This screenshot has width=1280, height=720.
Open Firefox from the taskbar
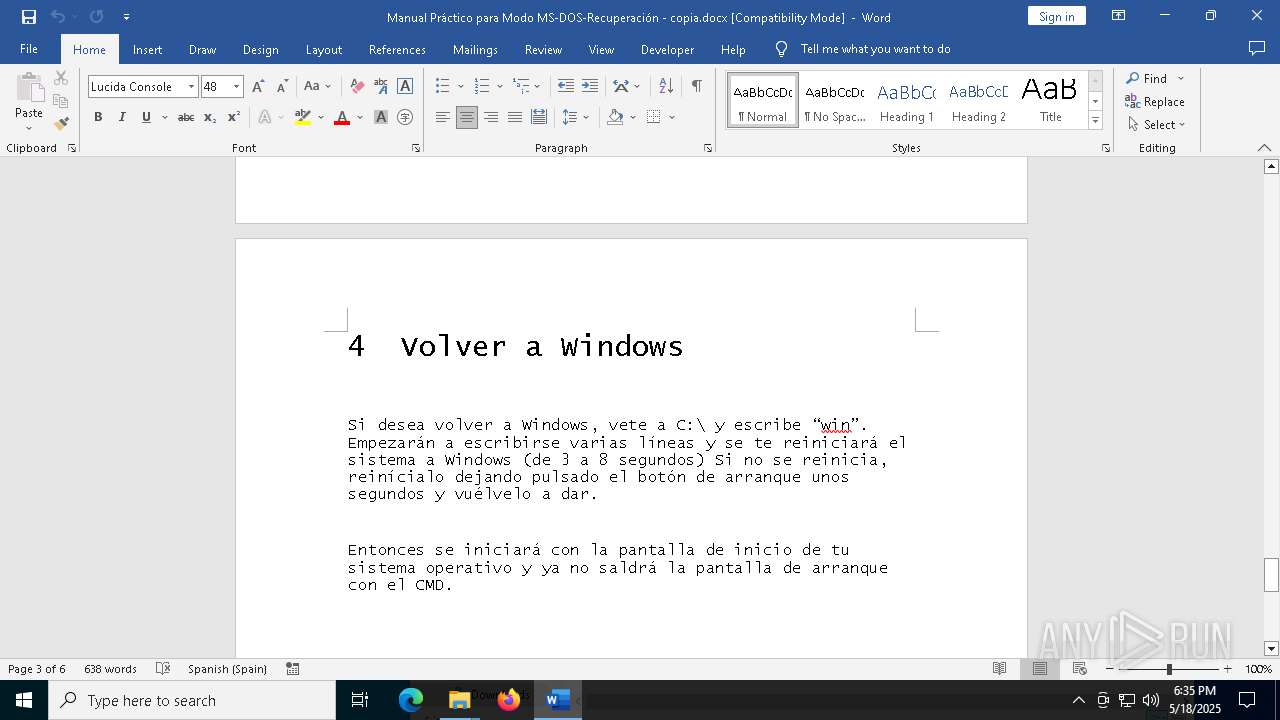pyautogui.click(x=509, y=700)
